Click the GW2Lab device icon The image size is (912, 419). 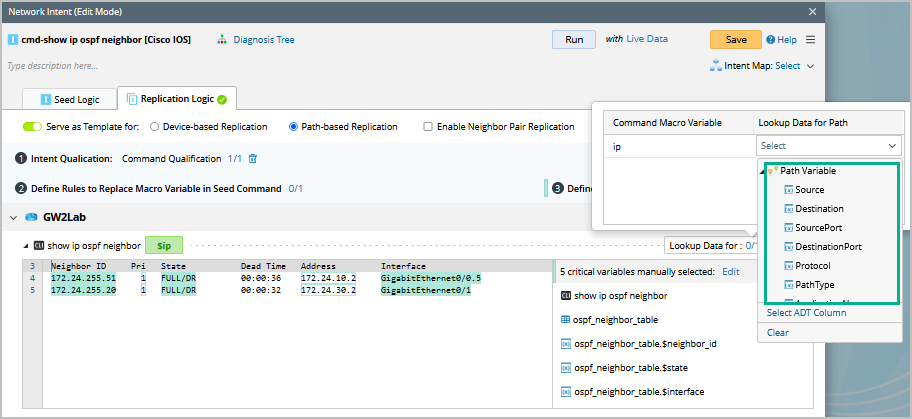[x=31, y=217]
